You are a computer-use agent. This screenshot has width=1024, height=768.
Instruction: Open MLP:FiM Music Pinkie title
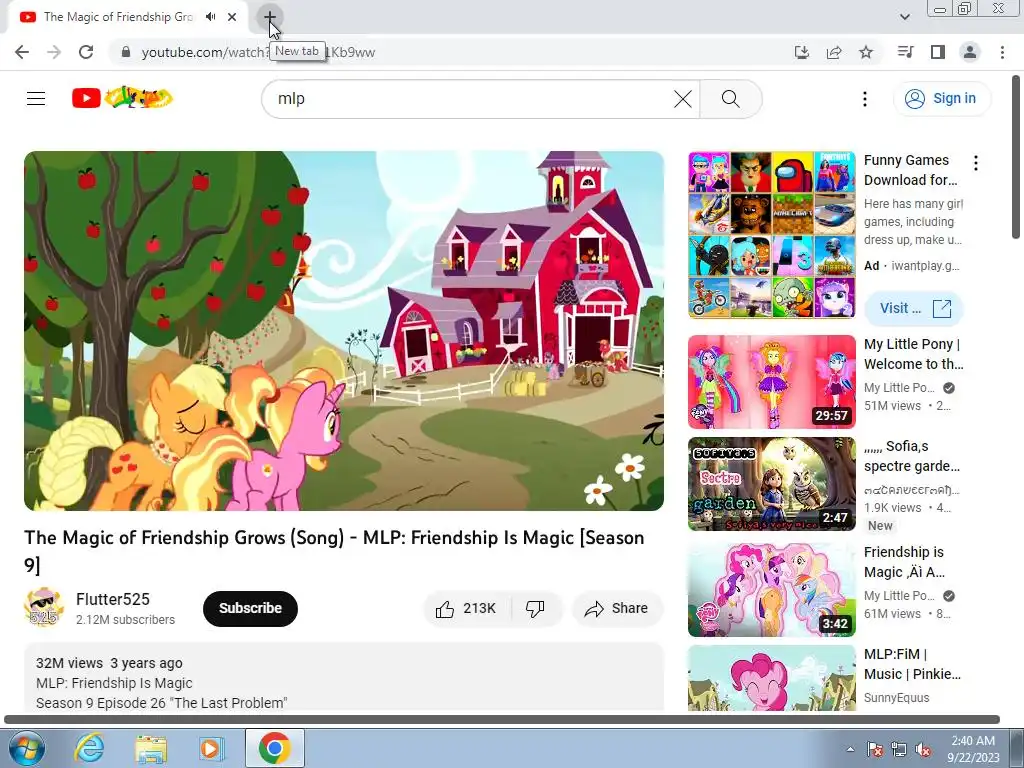(912, 664)
